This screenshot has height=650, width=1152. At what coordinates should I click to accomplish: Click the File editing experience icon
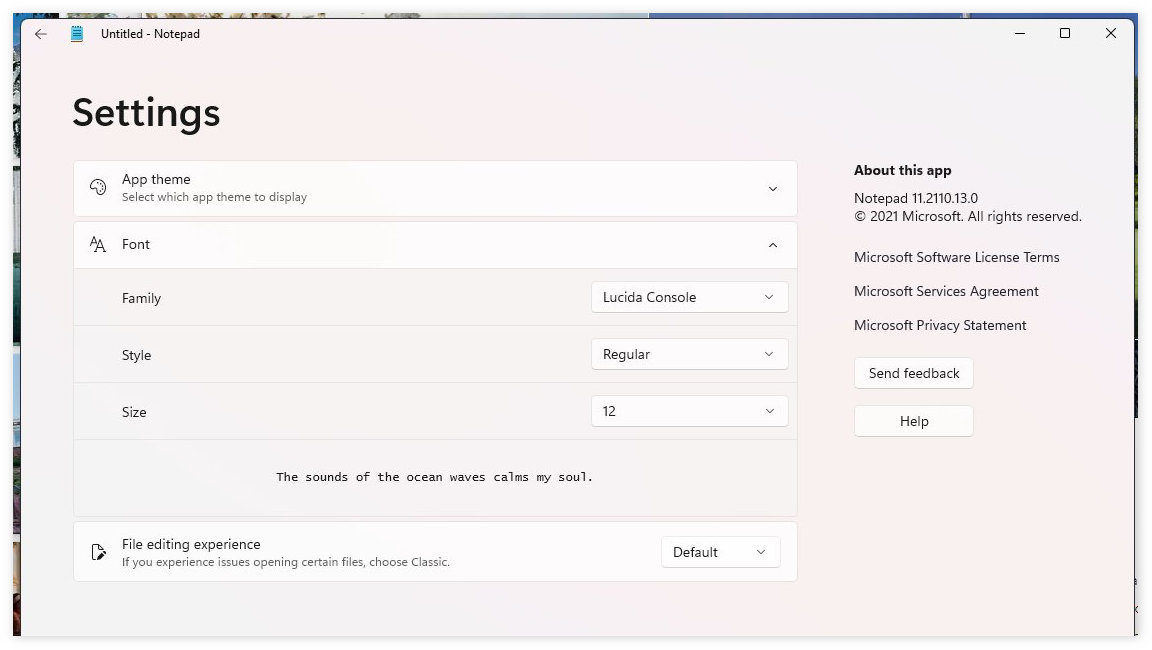pyautogui.click(x=98, y=552)
